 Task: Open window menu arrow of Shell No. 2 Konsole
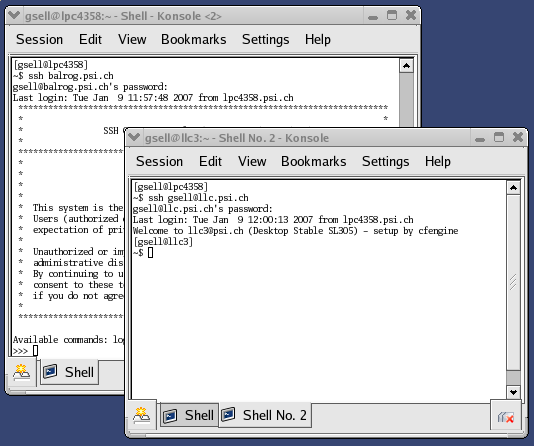click(134, 137)
